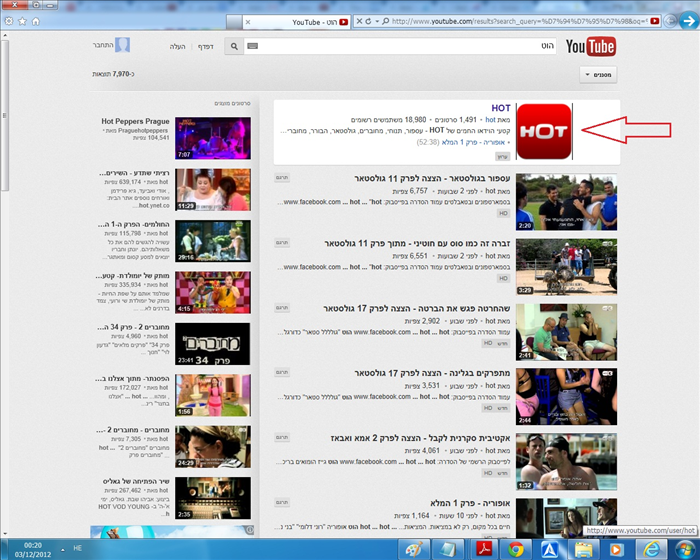Screen dimensions: 700x560
Task: Open the HOT channel title link
Action: pyautogui.click(x=500, y=108)
